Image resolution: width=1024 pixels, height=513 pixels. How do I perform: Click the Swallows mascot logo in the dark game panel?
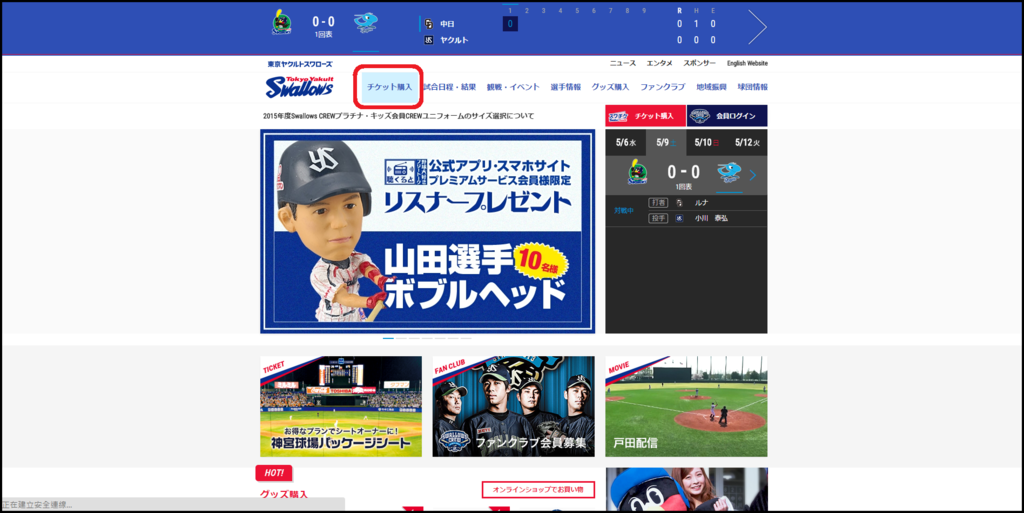[x=637, y=172]
